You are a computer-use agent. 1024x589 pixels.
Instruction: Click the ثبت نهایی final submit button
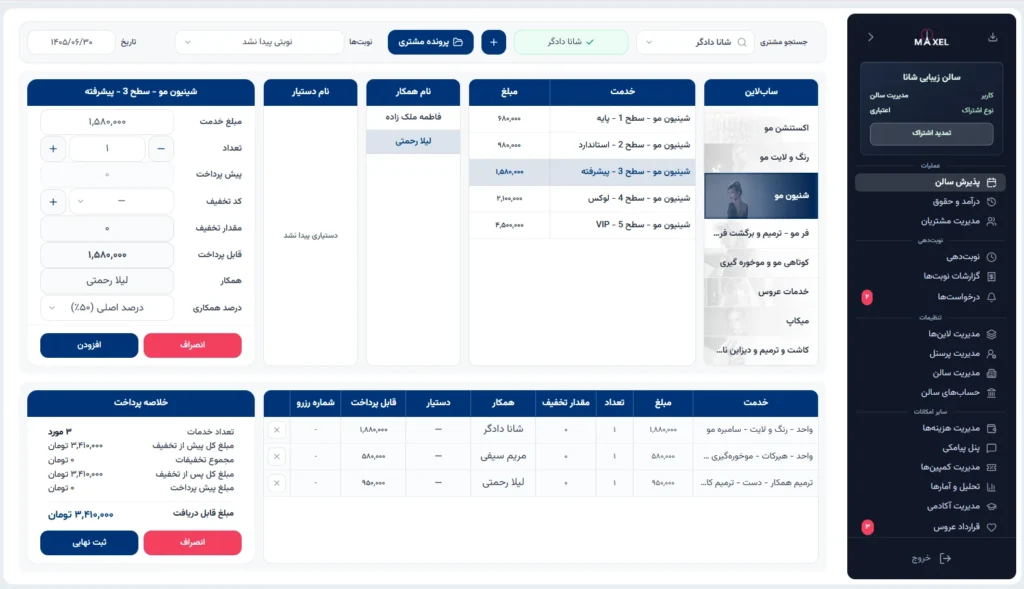point(89,543)
